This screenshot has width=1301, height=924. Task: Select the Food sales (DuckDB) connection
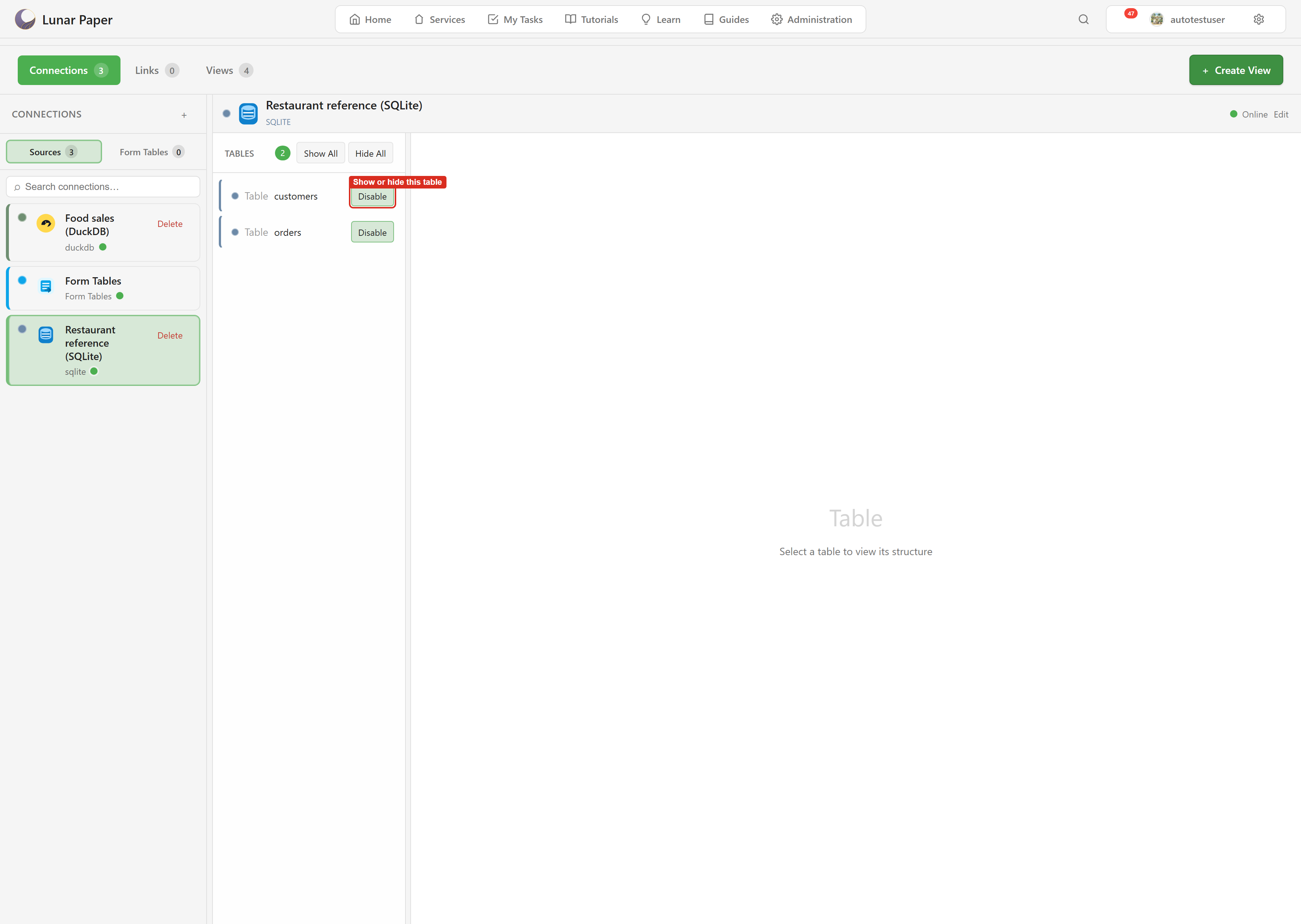tap(103, 232)
